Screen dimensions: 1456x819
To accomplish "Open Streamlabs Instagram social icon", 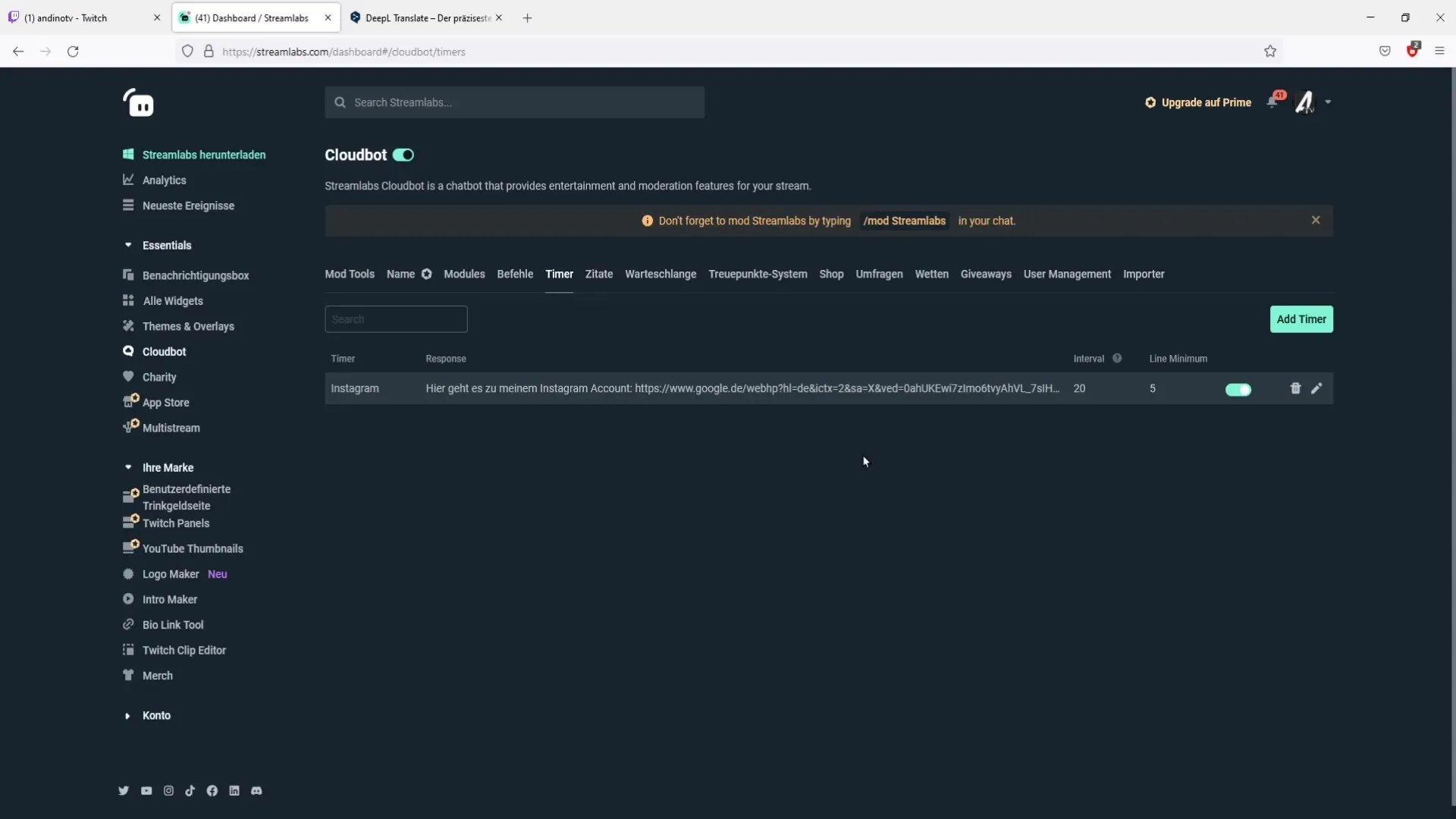I will coord(168,791).
